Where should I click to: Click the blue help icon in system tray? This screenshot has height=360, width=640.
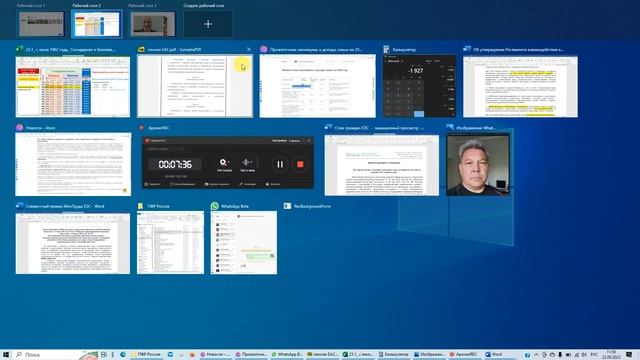tap(527, 355)
